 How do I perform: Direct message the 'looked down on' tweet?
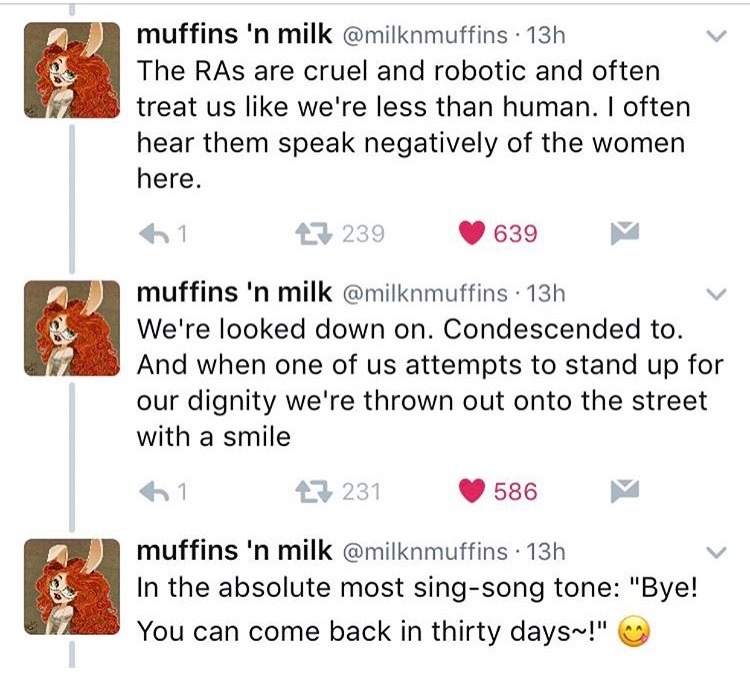point(624,491)
